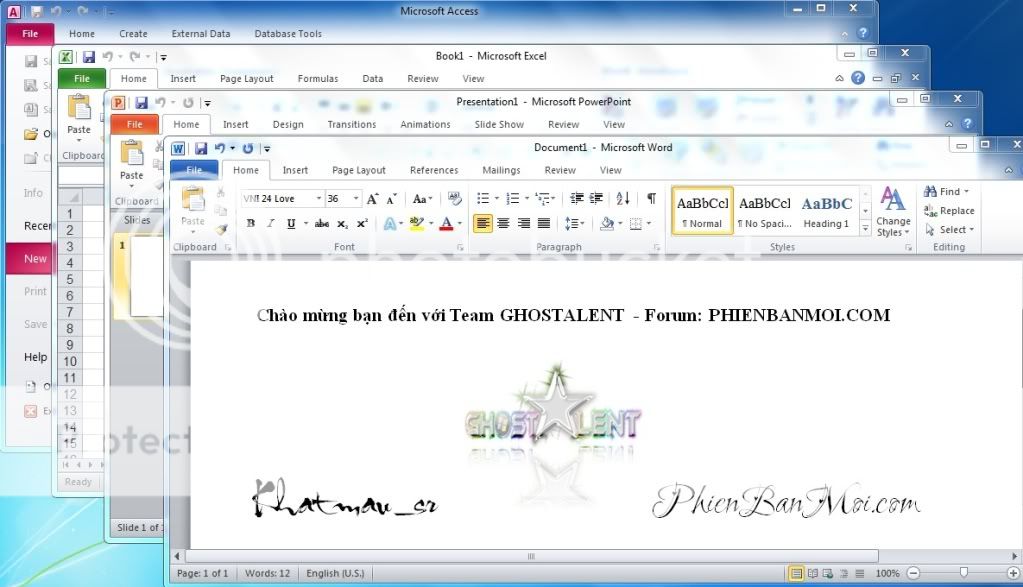Image resolution: width=1023 pixels, height=587 pixels.
Task: Click the Sort icon in Paragraph group
Action: coord(623,199)
